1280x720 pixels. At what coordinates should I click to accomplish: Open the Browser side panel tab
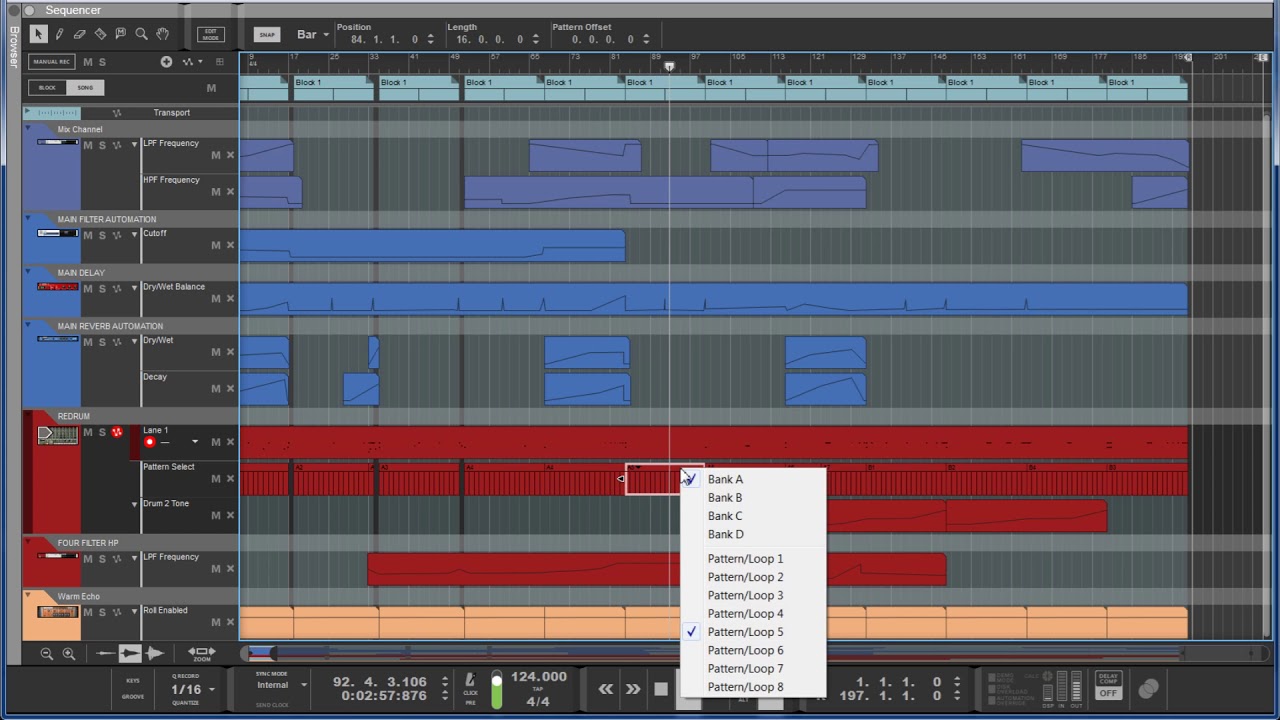(x=13, y=46)
